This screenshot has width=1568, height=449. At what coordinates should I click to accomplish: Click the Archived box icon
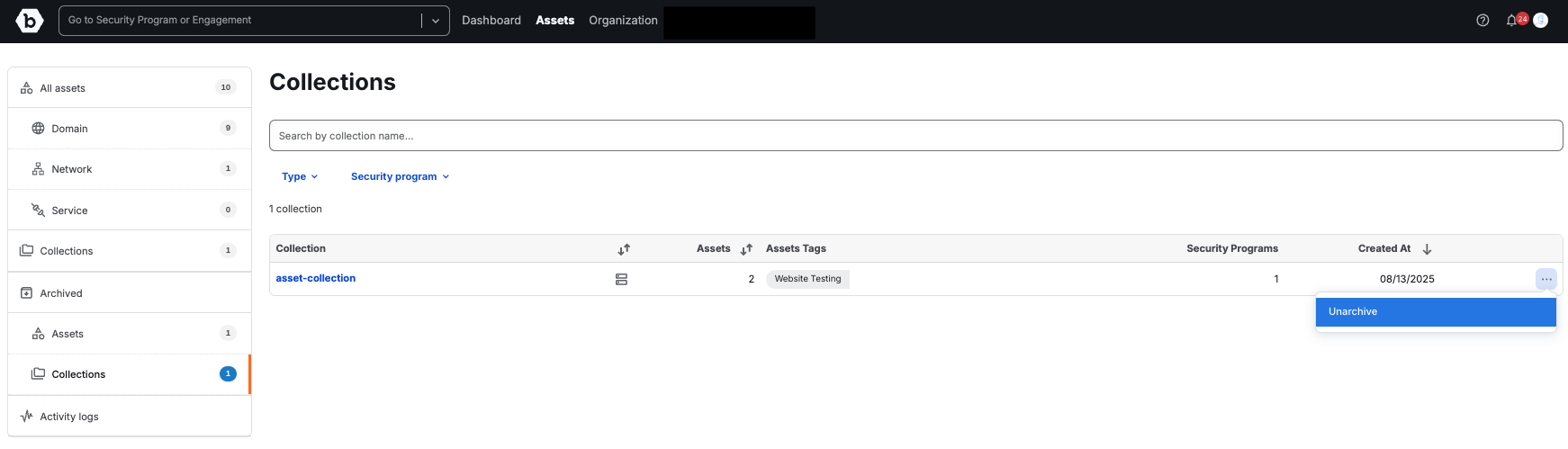(26, 293)
